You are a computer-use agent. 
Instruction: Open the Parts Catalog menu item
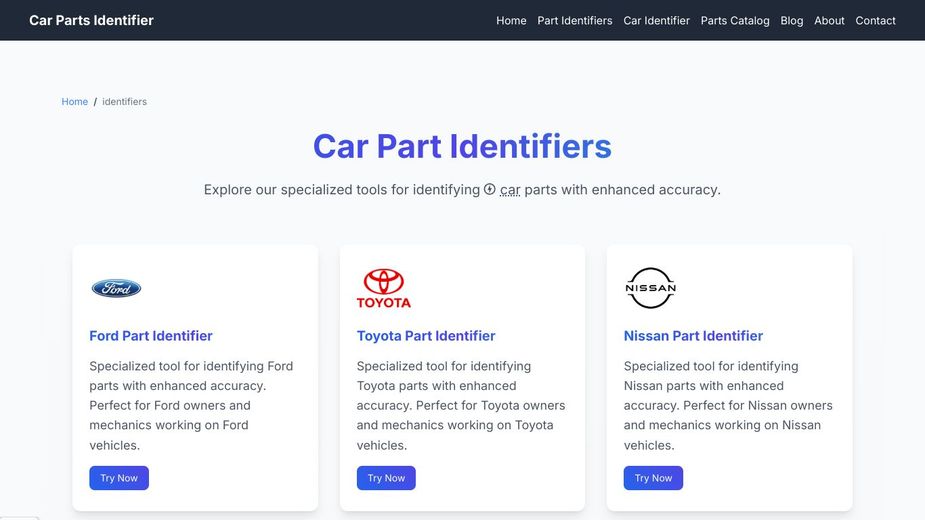pyautogui.click(x=735, y=20)
